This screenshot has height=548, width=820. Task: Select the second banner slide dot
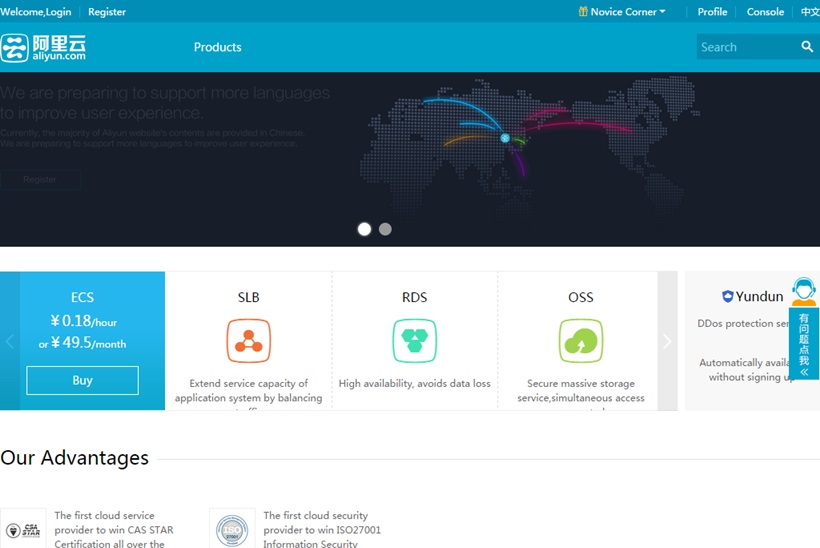pyautogui.click(x=385, y=229)
